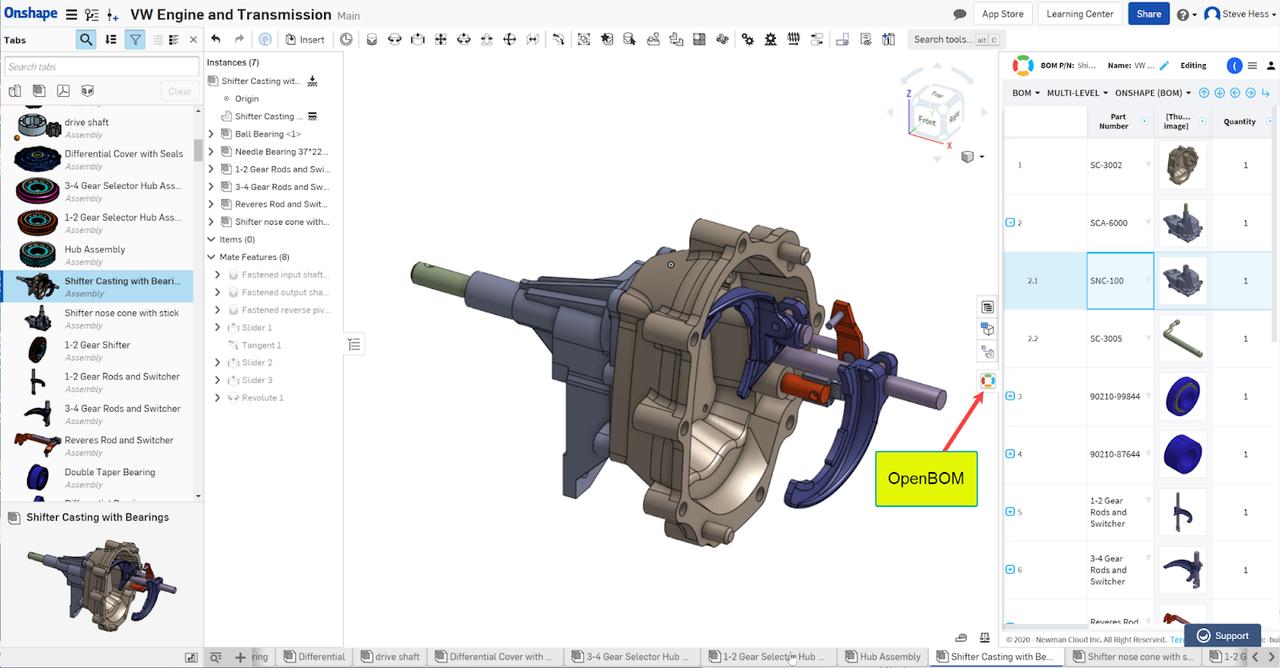This screenshot has height=668, width=1280.
Task: Toggle the checkbox next to part SCA-6000
Action: tap(1012, 222)
